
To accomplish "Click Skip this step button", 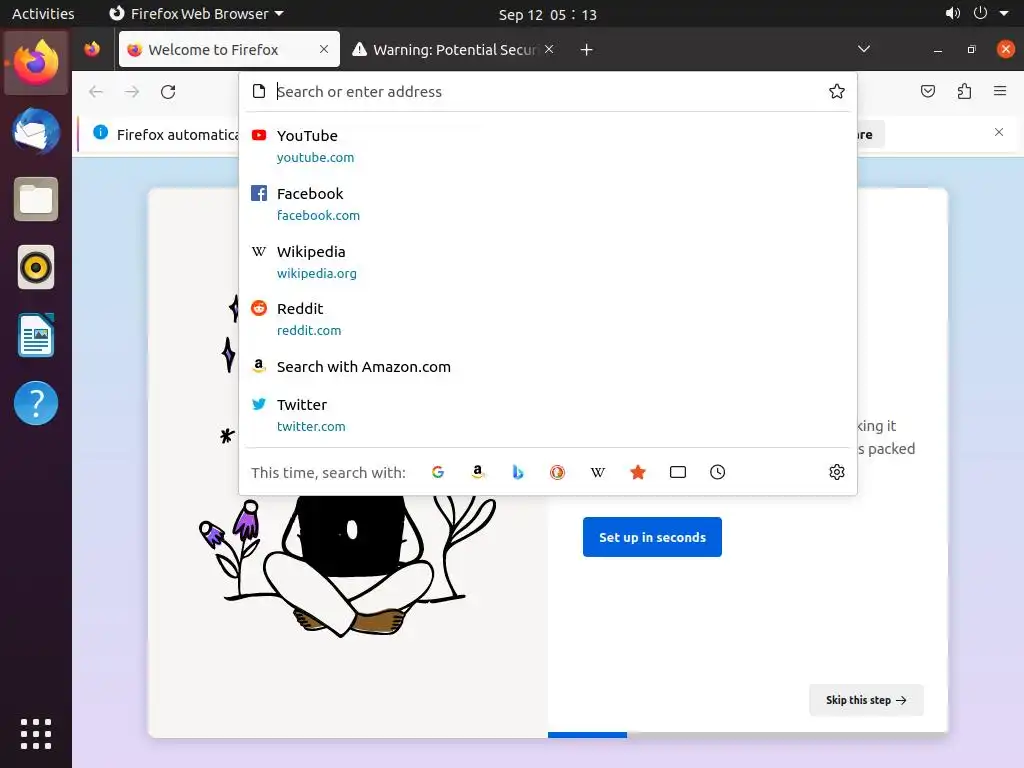I will tap(866, 700).
